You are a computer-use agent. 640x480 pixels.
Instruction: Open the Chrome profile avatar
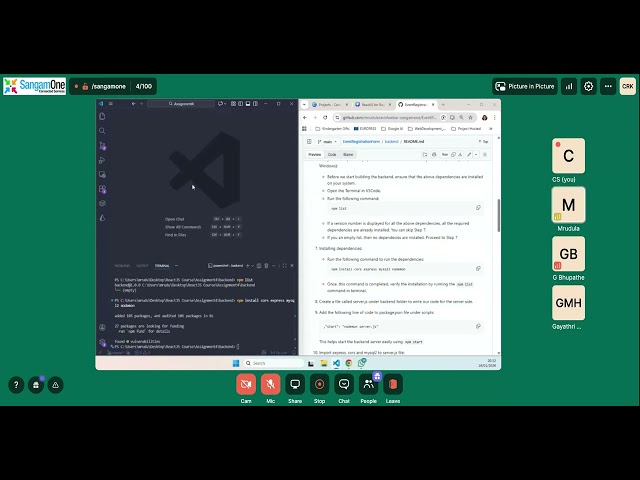(484, 118)
